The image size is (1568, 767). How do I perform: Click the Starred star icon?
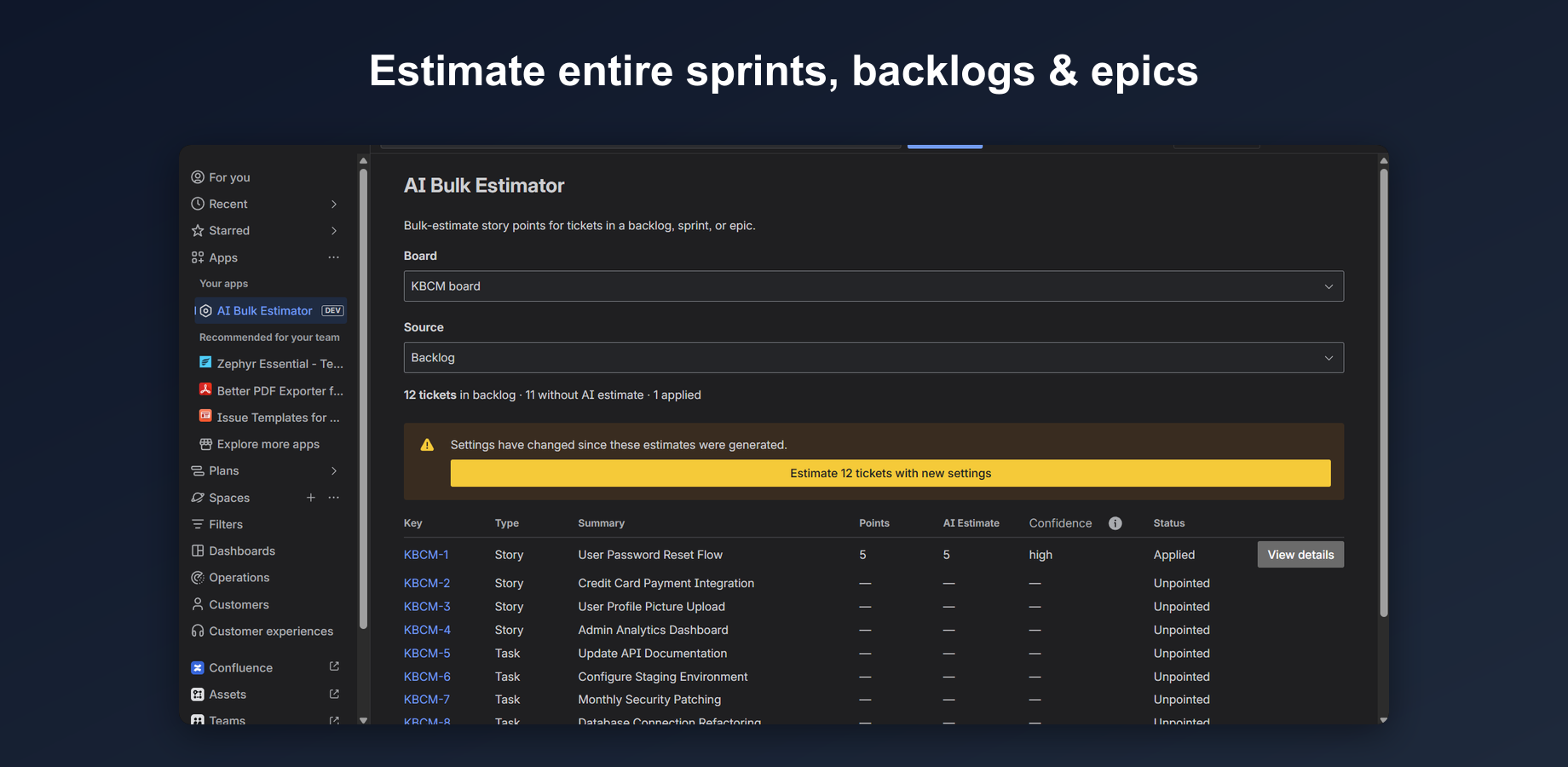point(198,230)
